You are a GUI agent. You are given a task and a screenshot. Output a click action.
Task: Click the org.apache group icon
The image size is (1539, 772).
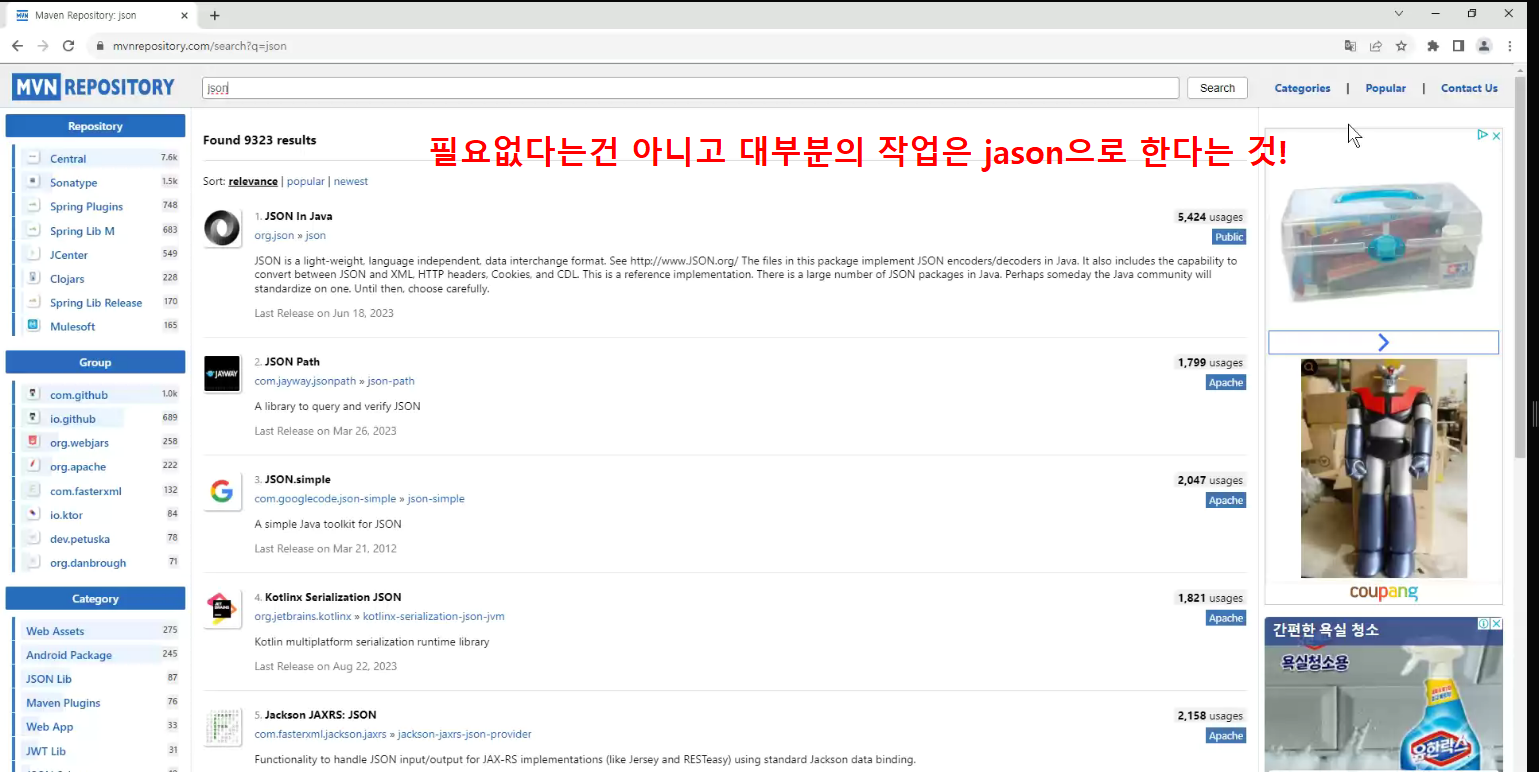tap(33, 466)
